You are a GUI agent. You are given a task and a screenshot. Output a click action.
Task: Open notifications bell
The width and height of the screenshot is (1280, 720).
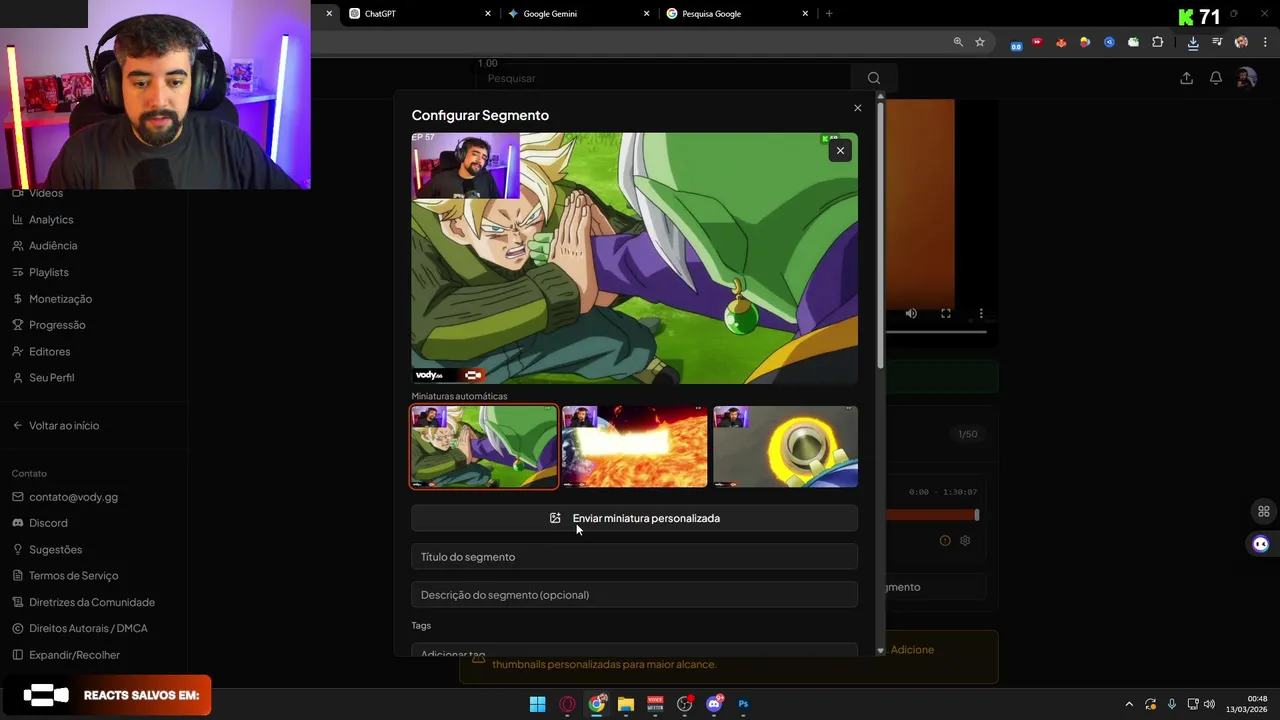pos(1216,78)
